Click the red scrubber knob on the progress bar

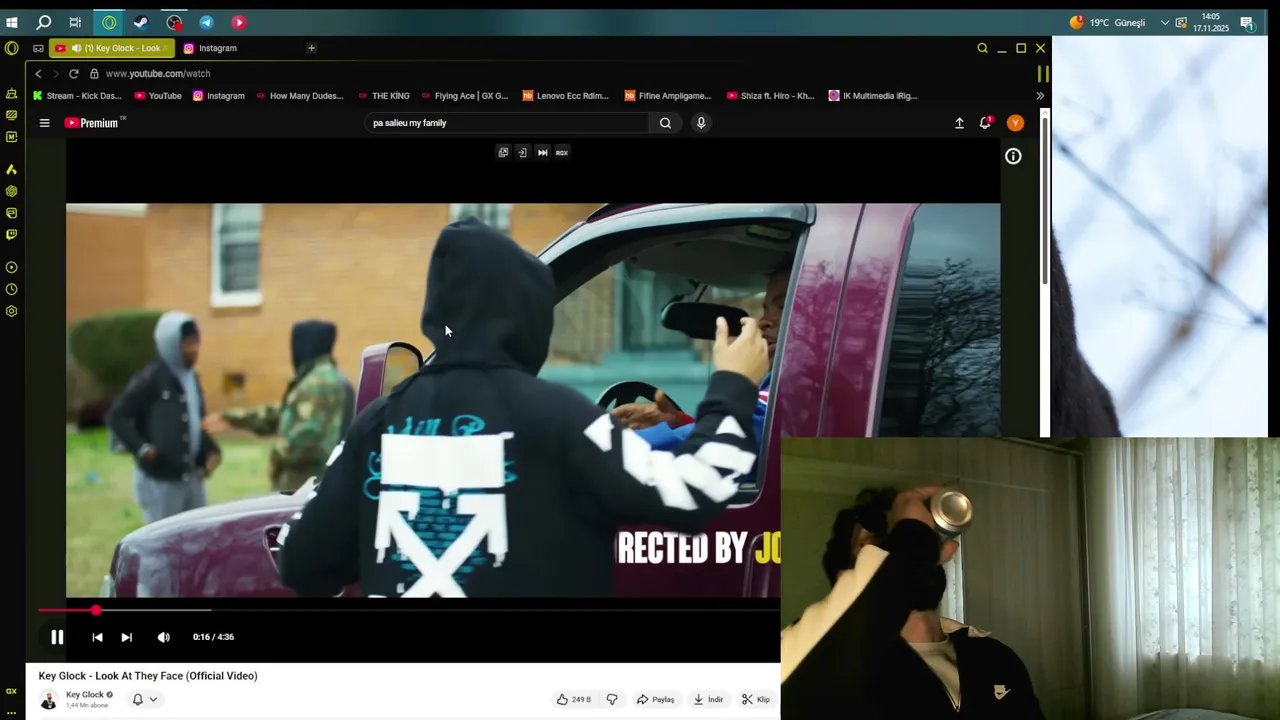[x=96, y=610]
